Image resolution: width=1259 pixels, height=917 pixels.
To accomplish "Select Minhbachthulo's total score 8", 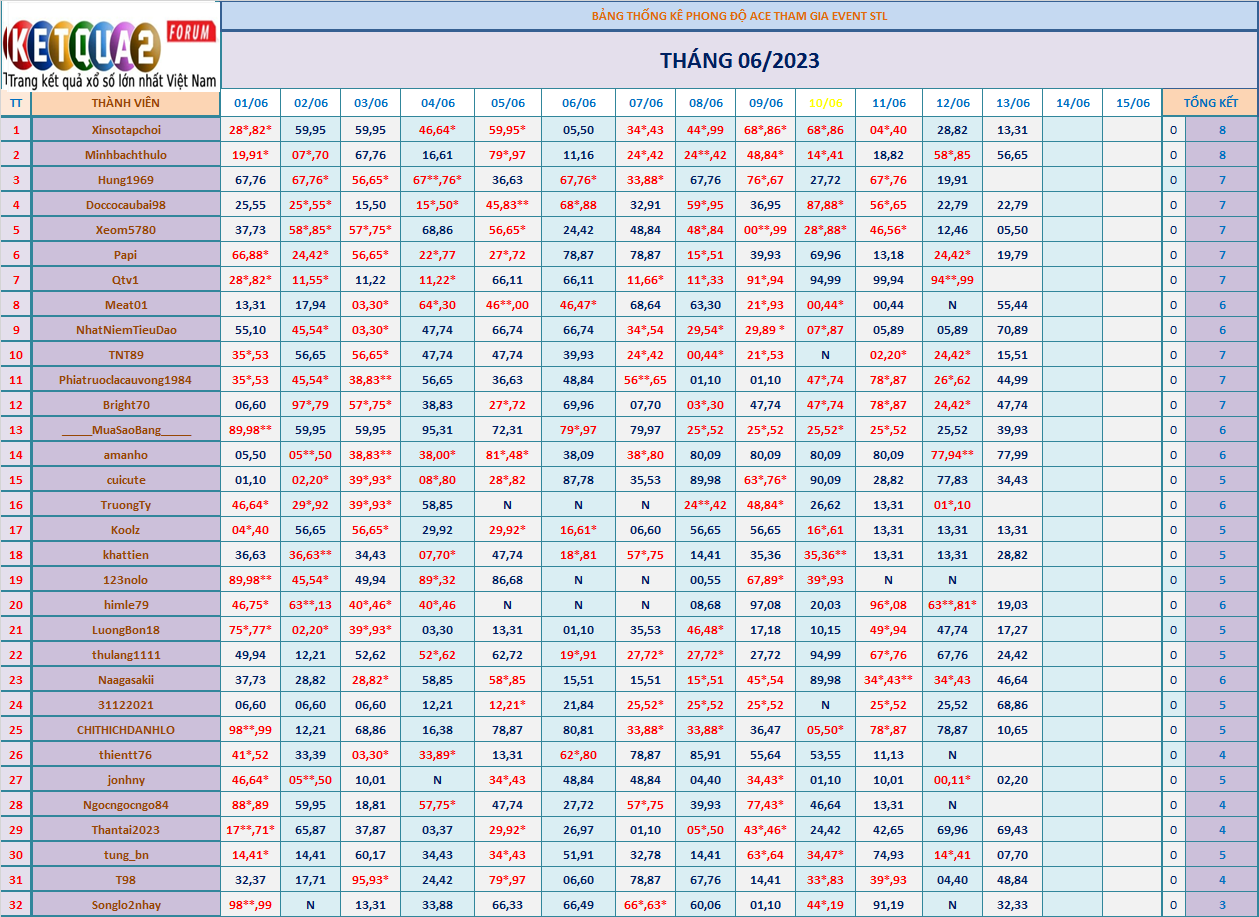I will 1222,155.
